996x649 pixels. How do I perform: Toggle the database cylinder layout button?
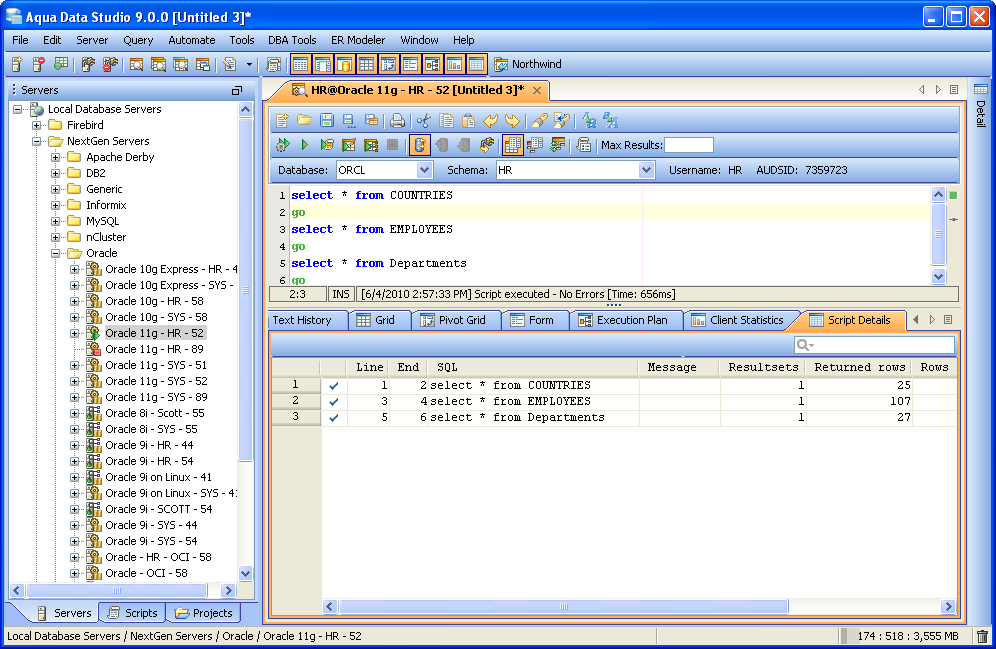click(x=344, y=64)
